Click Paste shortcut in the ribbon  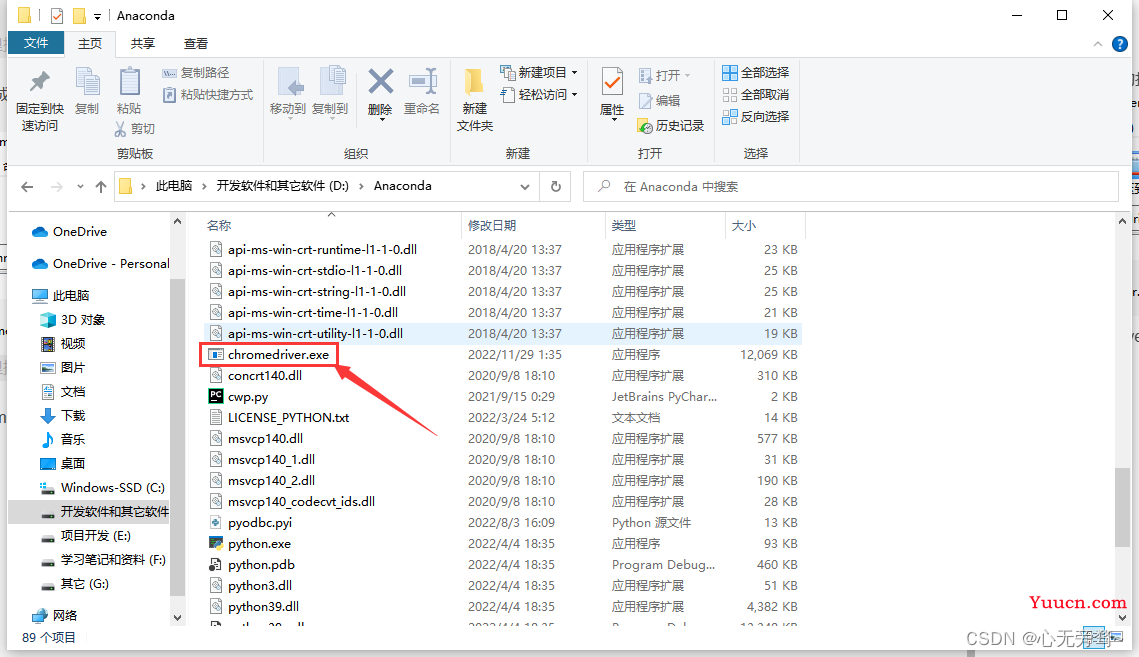[x=208, y=94]
